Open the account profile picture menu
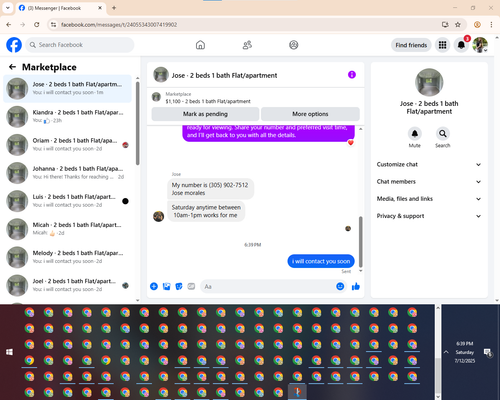This screenshot has width=500, height=400. point(480,45)
